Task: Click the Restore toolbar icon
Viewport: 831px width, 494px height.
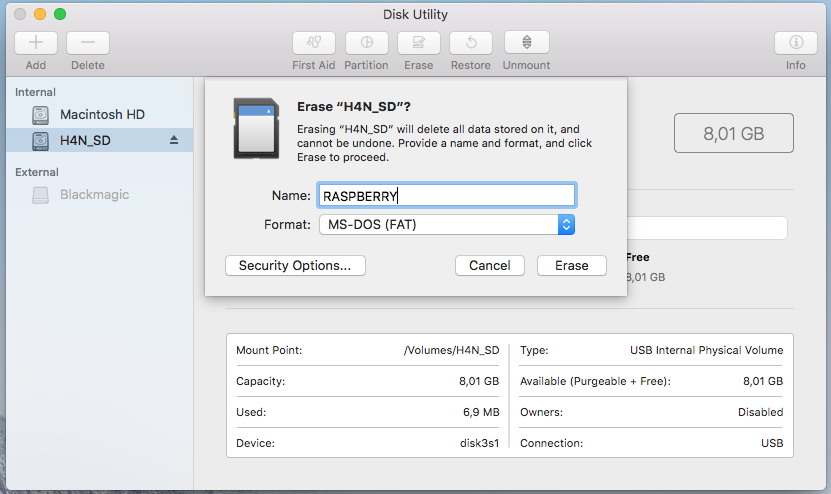Action: (x=471, y=43)
